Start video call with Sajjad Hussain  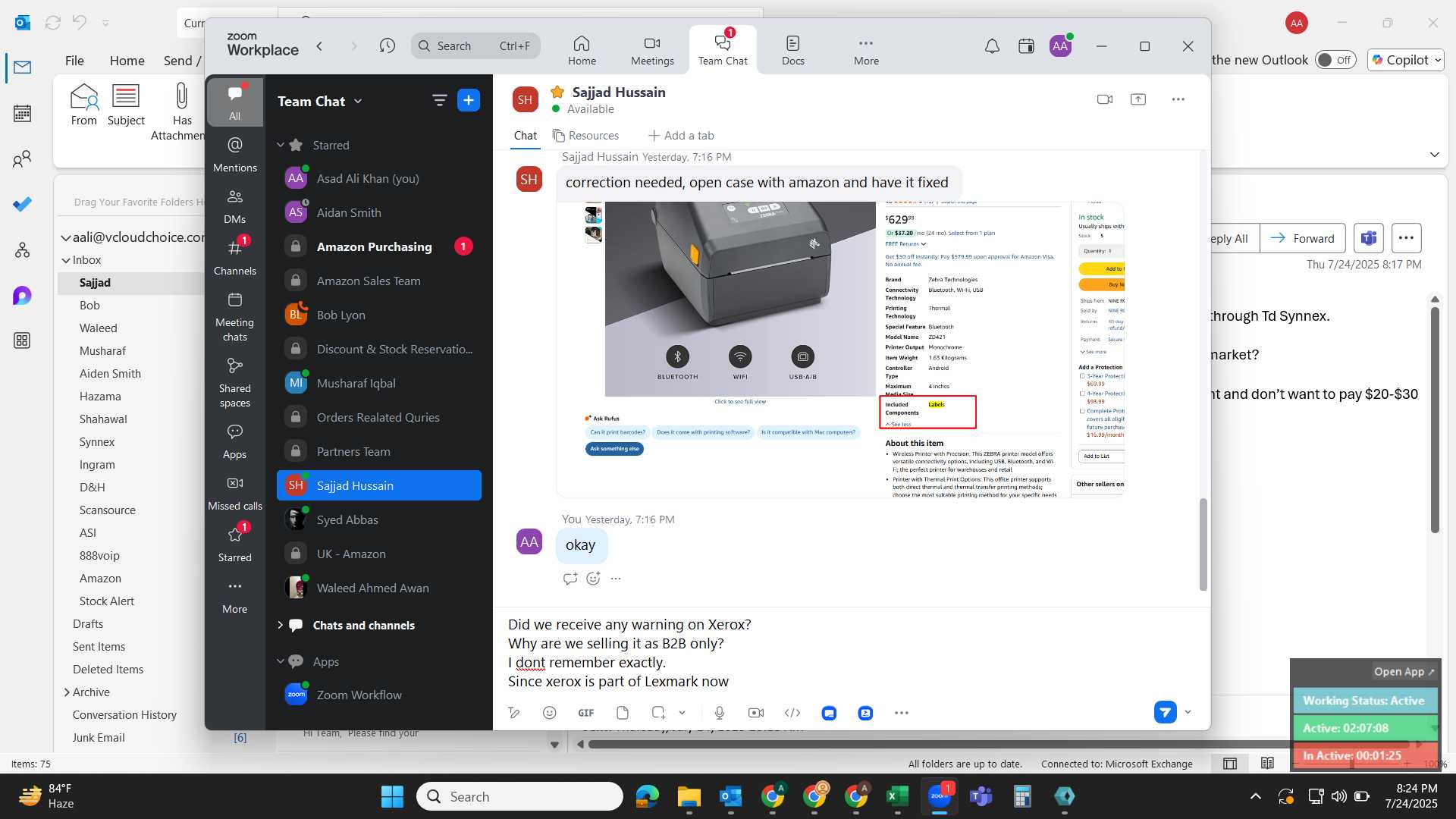click(1105, 99)
